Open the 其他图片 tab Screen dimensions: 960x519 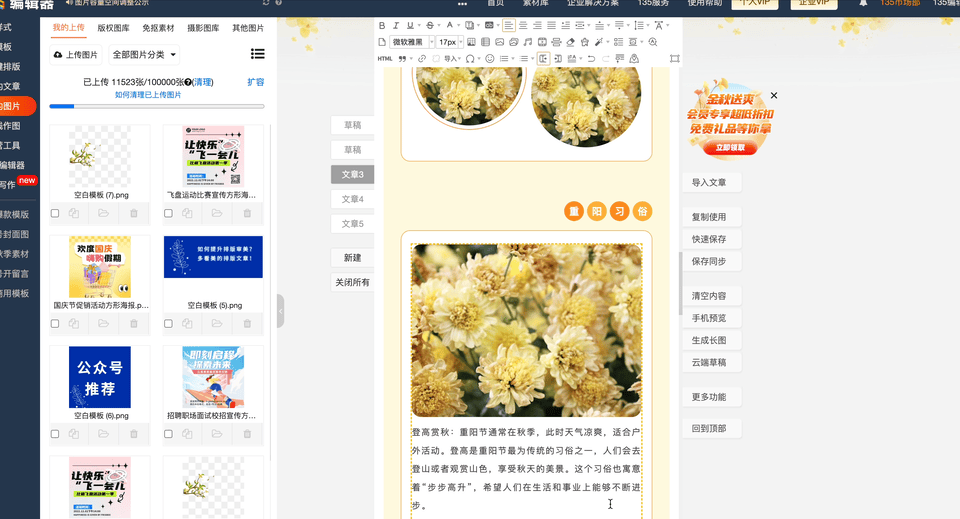(x=248, y=28)
